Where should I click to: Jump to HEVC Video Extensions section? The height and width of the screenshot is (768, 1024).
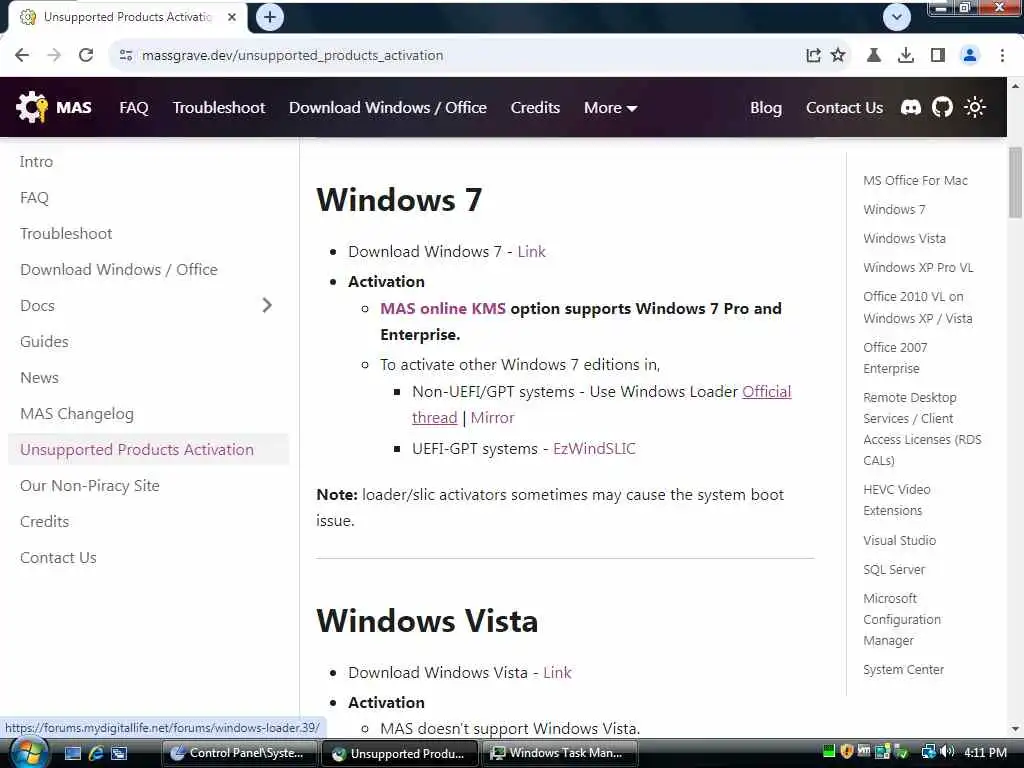tap(897, 500)
